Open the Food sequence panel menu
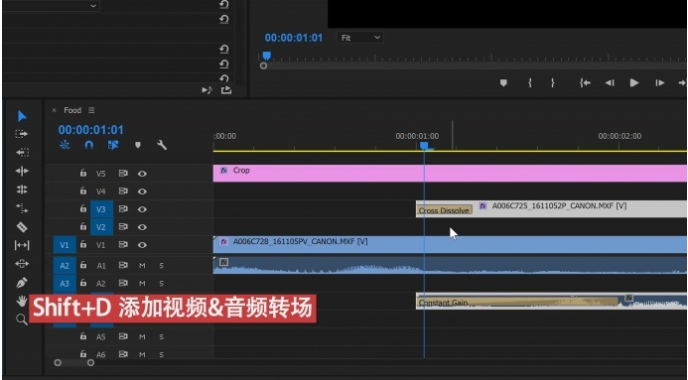This screenshot has height=380, width=688. tap(91, 110)
